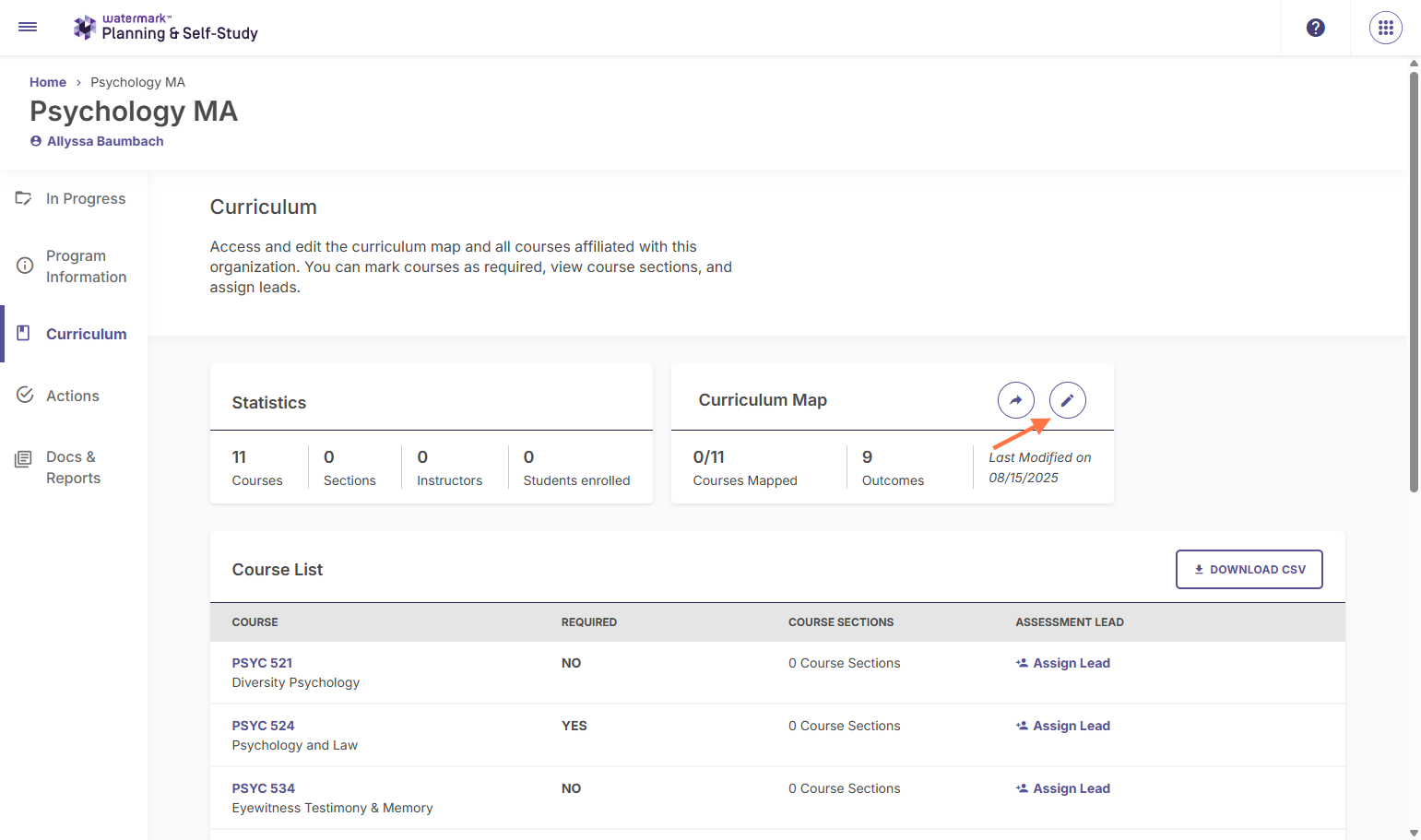Image resolution: width=1421 pixels, height=840 pixels.
Task: Download the course list as CSV
Action: click(x=1249, y=570)
